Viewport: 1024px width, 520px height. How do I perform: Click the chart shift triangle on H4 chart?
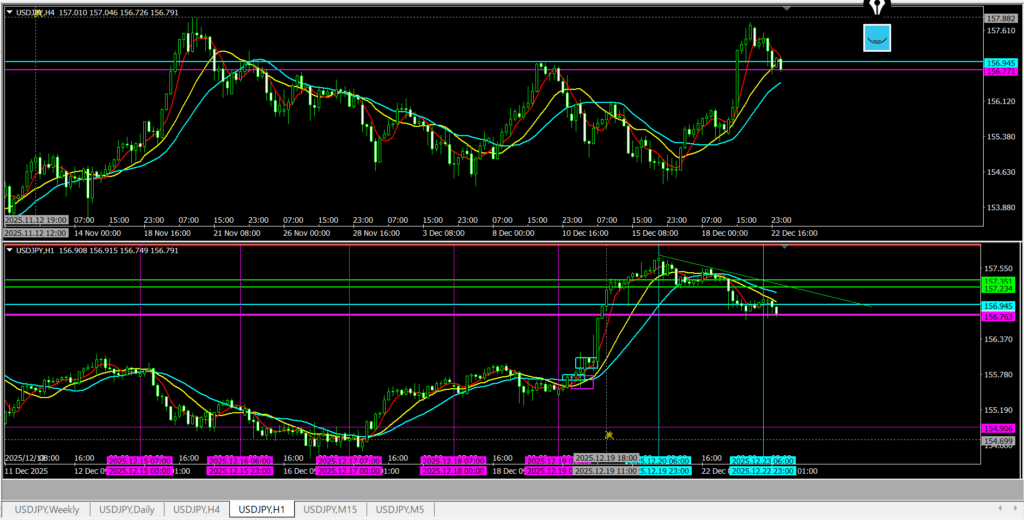(787, 8)
